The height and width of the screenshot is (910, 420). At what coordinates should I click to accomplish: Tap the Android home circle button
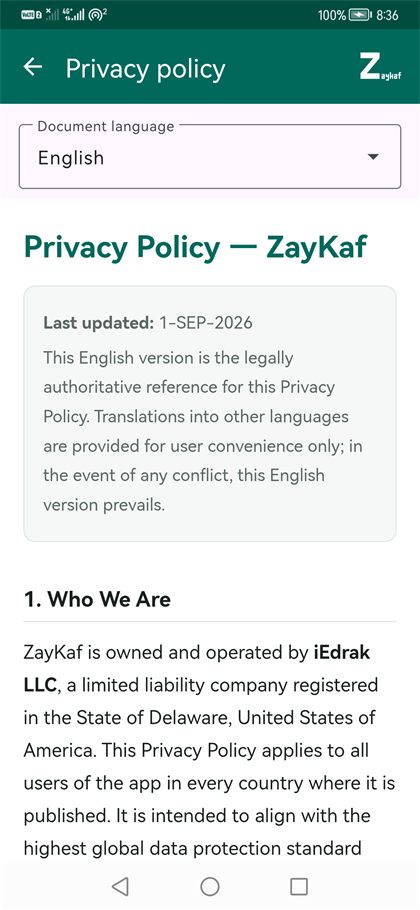click(x=210, y=886)
